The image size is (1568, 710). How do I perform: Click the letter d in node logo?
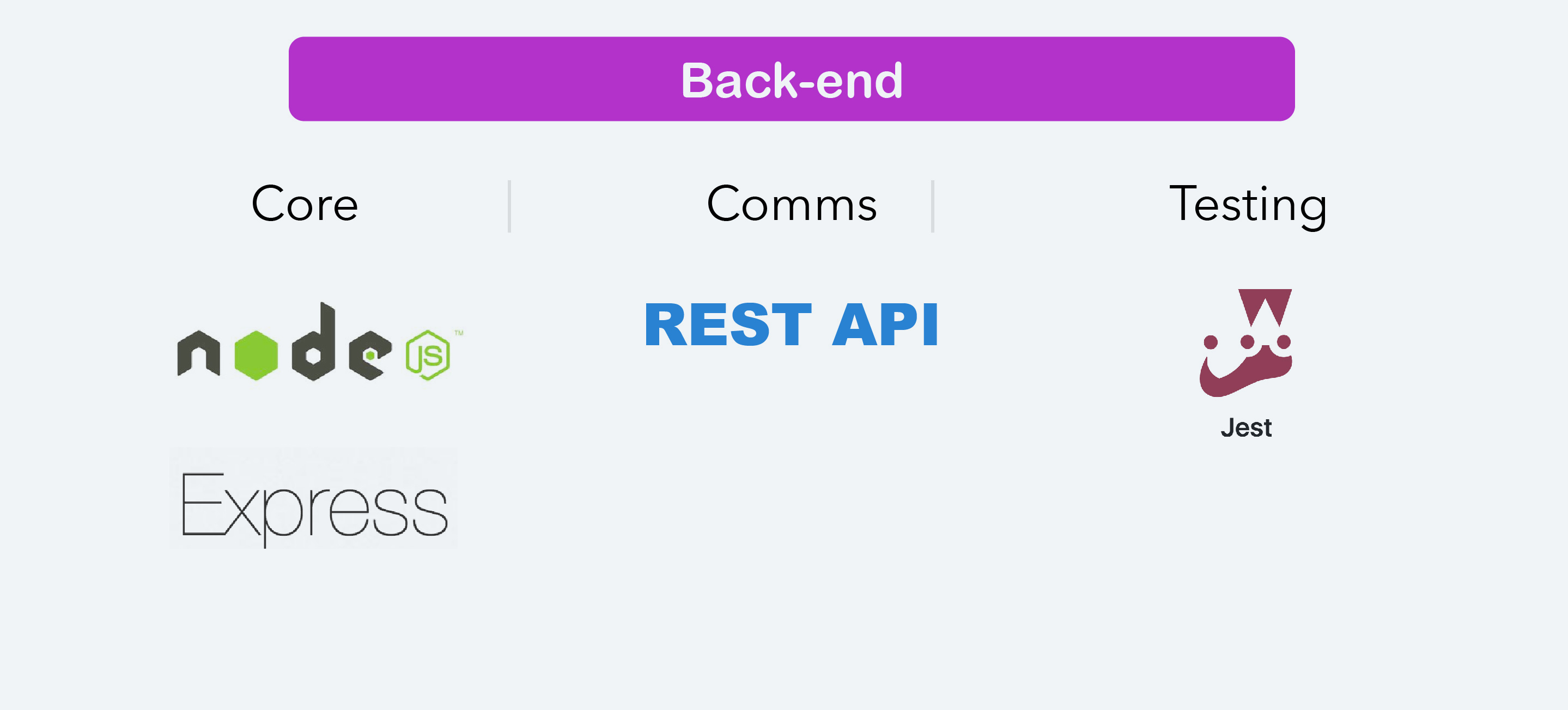314,342
